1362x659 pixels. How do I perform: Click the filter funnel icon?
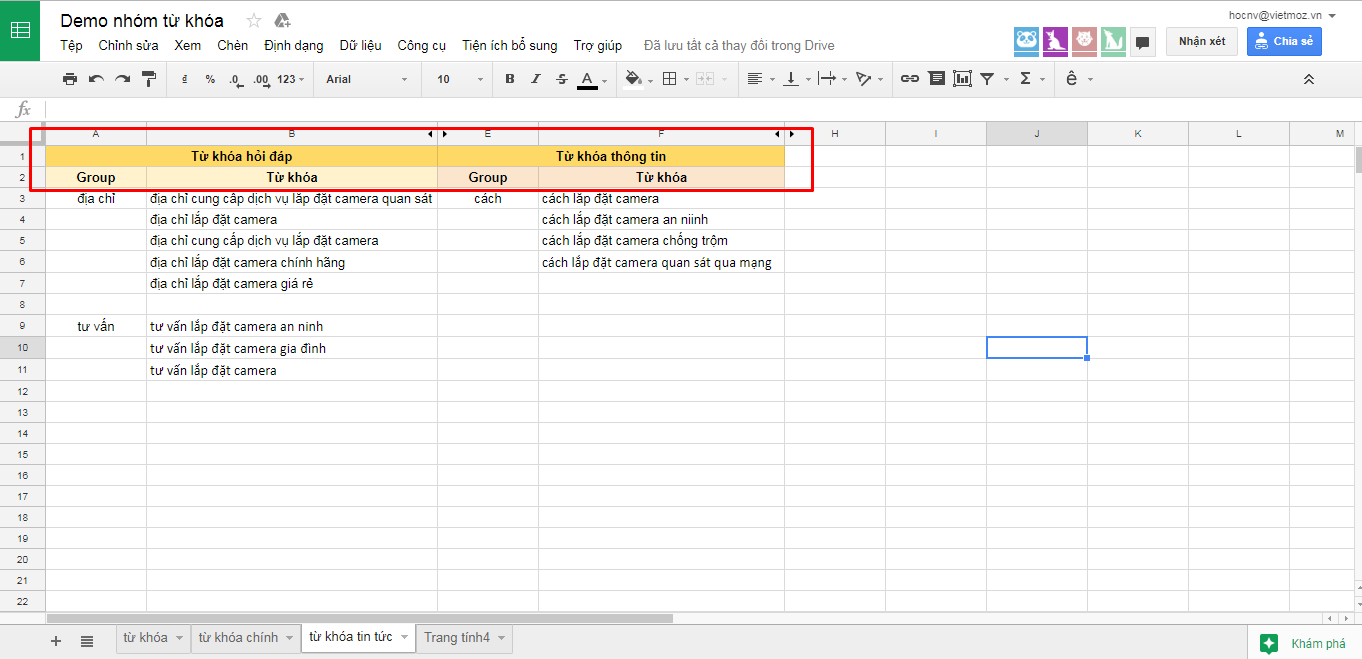(987, 79)
